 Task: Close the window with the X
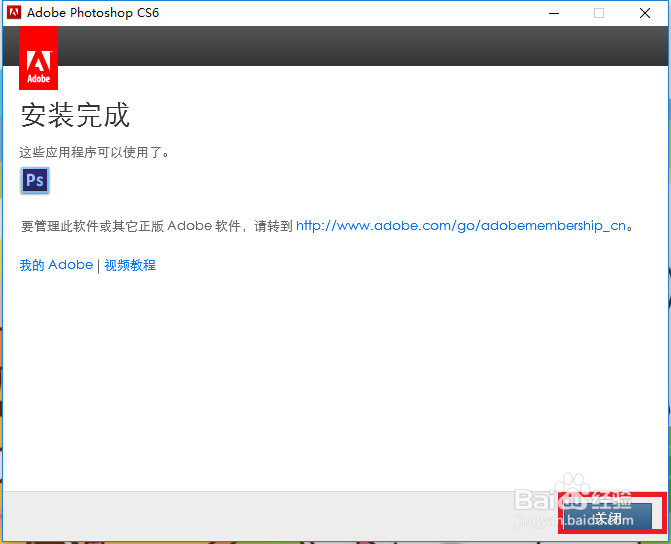tap(645, 13)
